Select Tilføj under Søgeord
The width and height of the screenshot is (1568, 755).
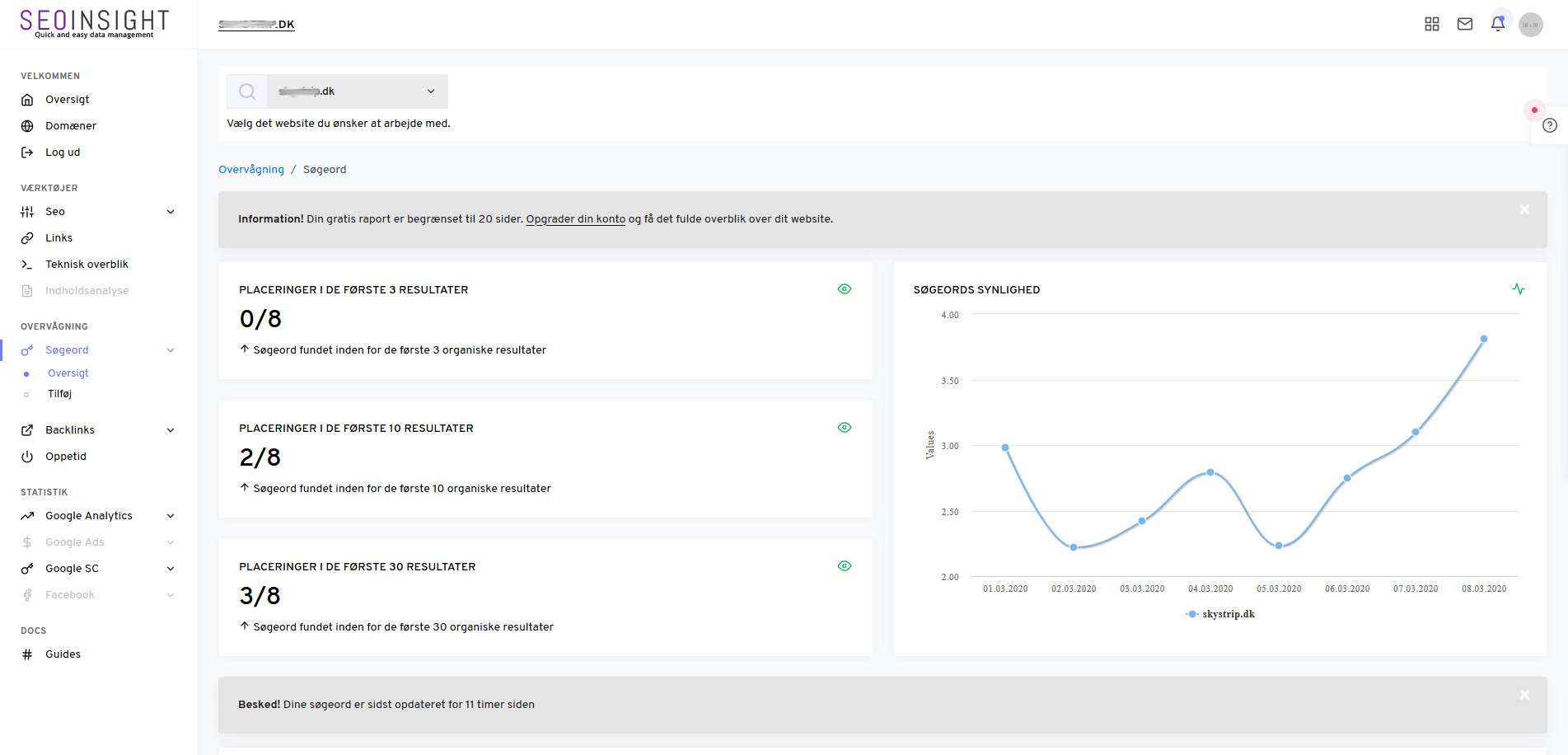[x=59, y=393]
